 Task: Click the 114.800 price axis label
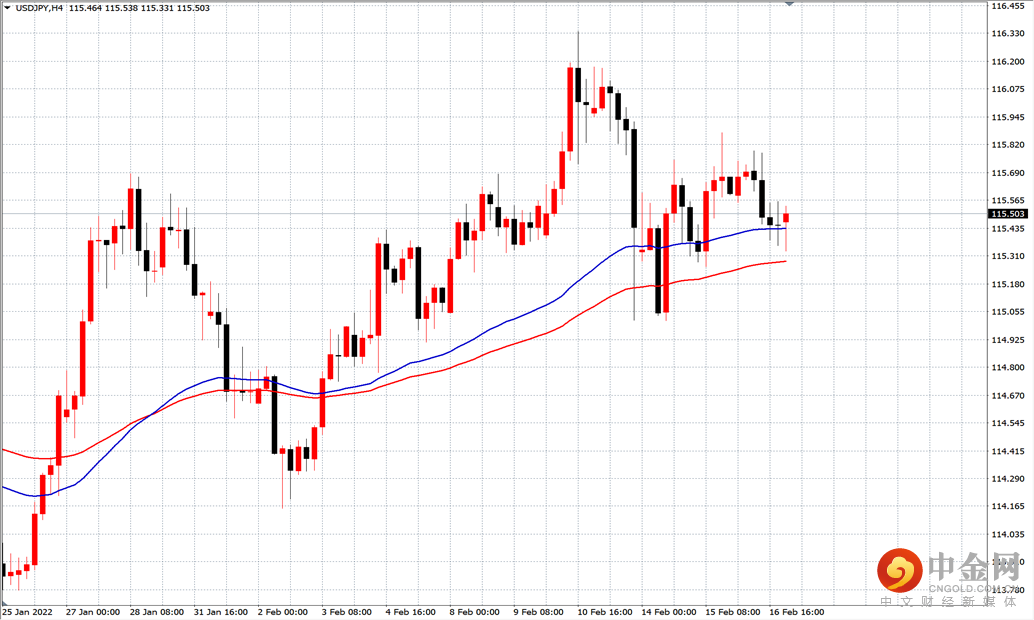click(x=1008, y=368)
